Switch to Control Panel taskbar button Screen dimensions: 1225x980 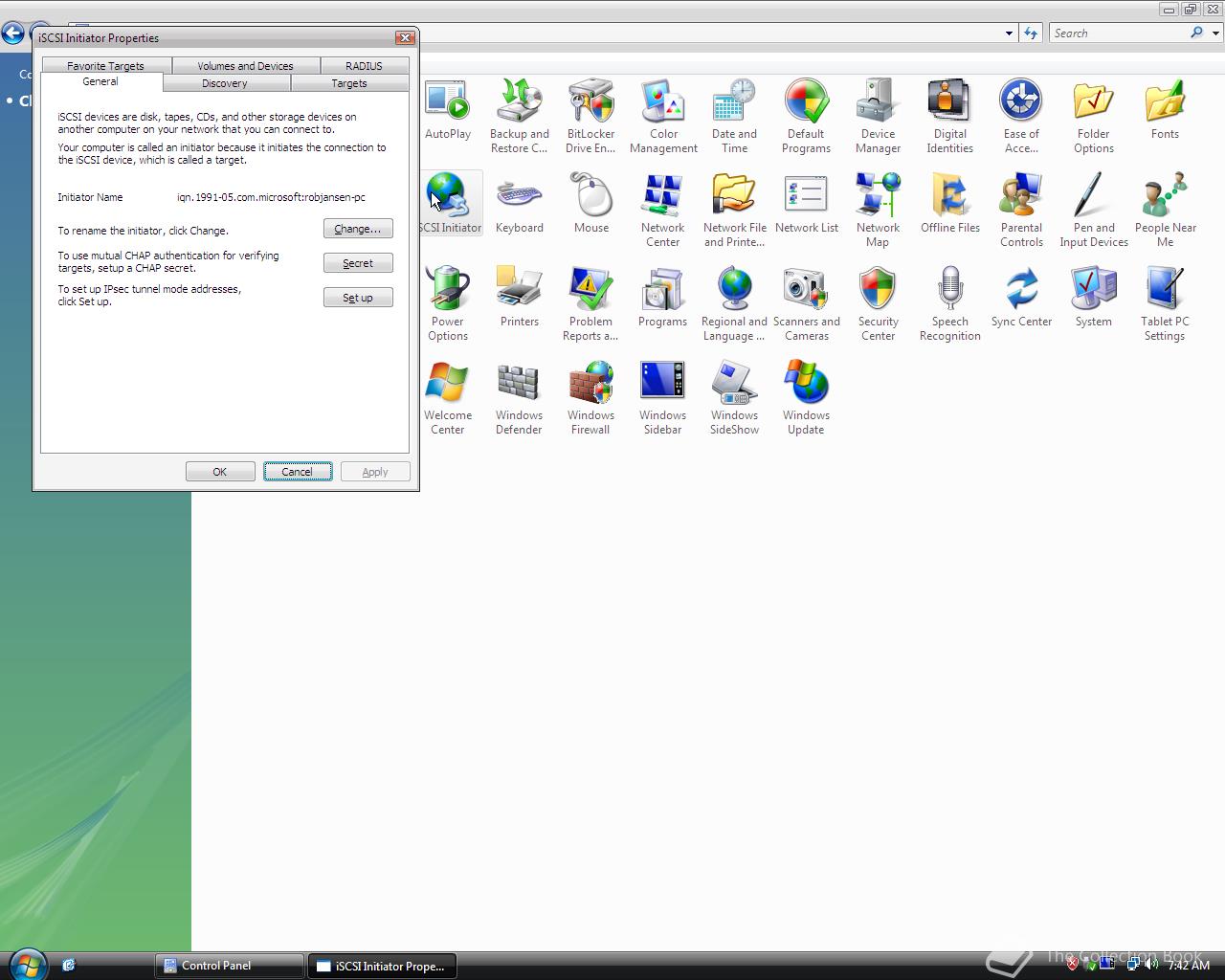coord(230,966)
